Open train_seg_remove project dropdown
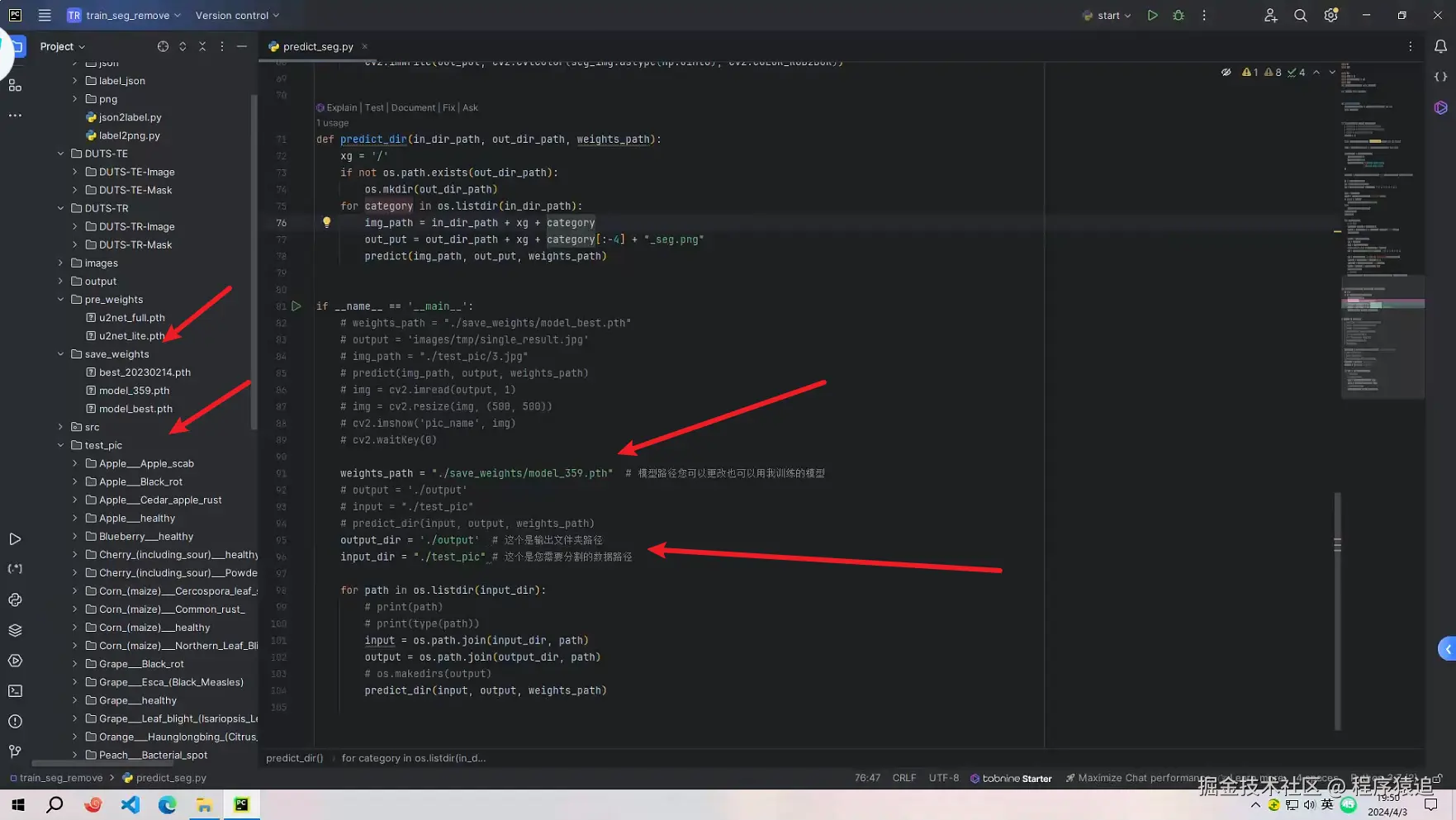This screenshot has width=1456, height=820. click(x=123, y=15)
